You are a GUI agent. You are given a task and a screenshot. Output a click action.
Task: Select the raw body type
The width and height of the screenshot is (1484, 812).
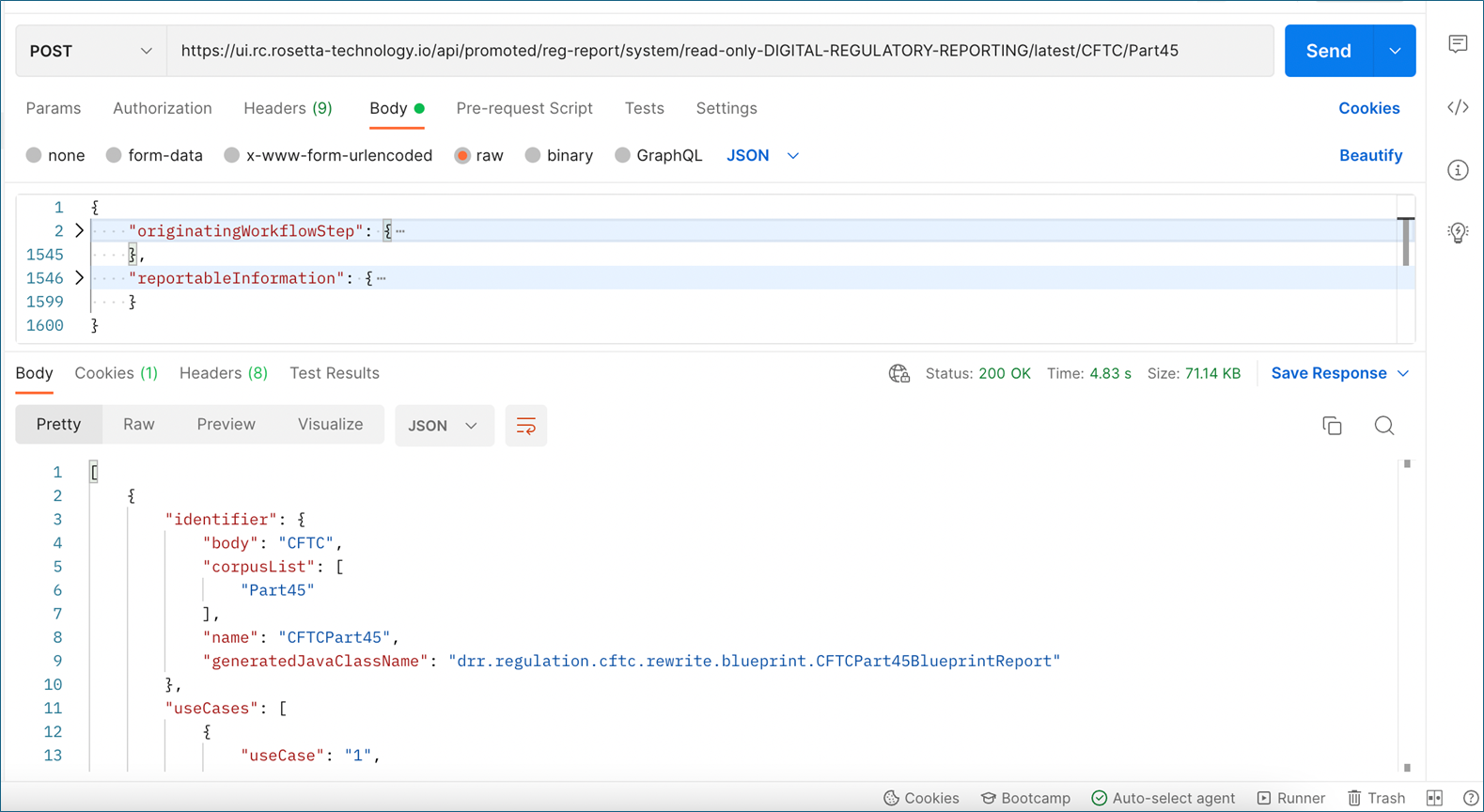pyautogui.click(x=478, y=155)
